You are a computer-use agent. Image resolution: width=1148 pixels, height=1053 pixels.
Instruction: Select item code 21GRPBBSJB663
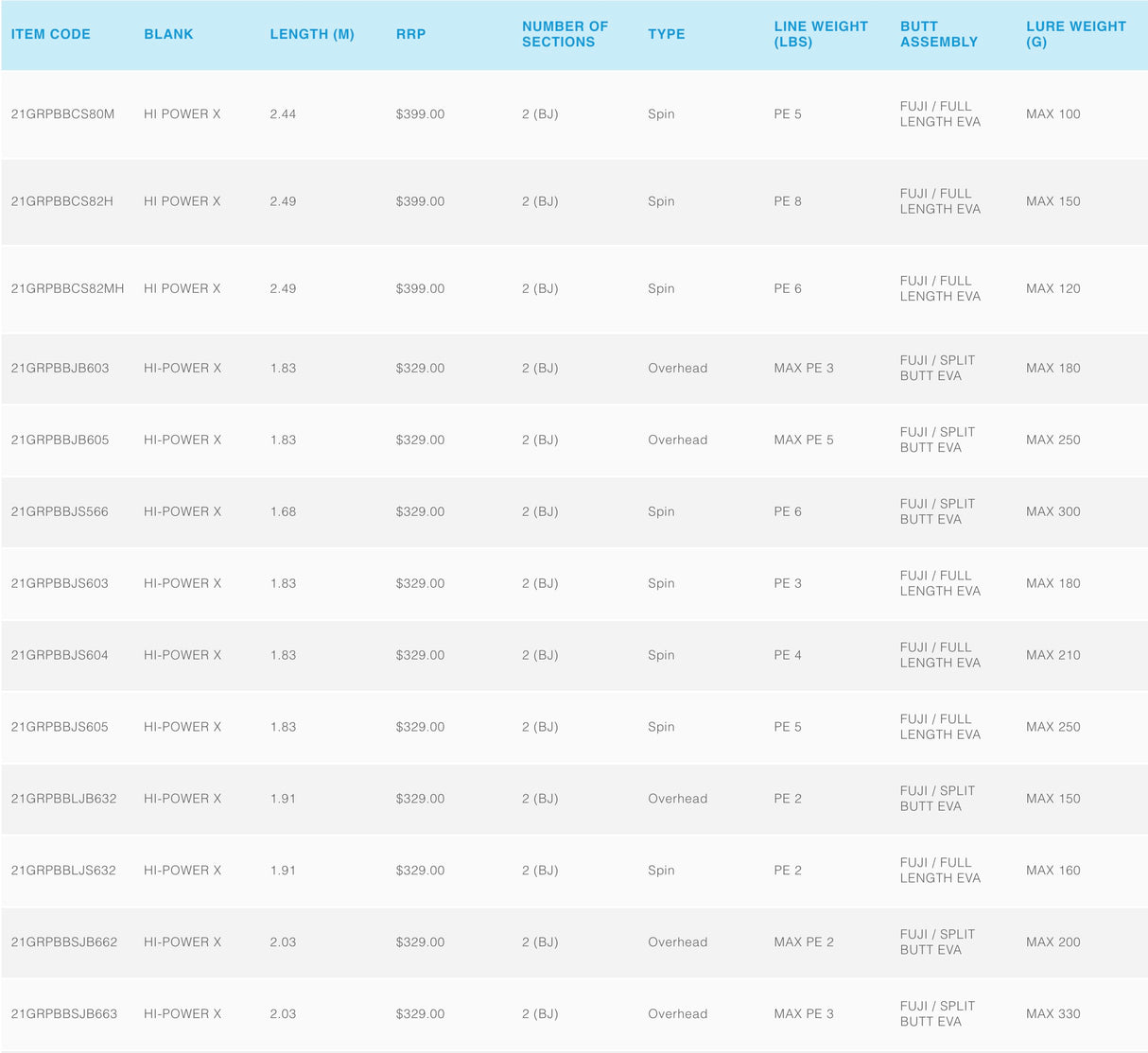[x=64, y=1014]
